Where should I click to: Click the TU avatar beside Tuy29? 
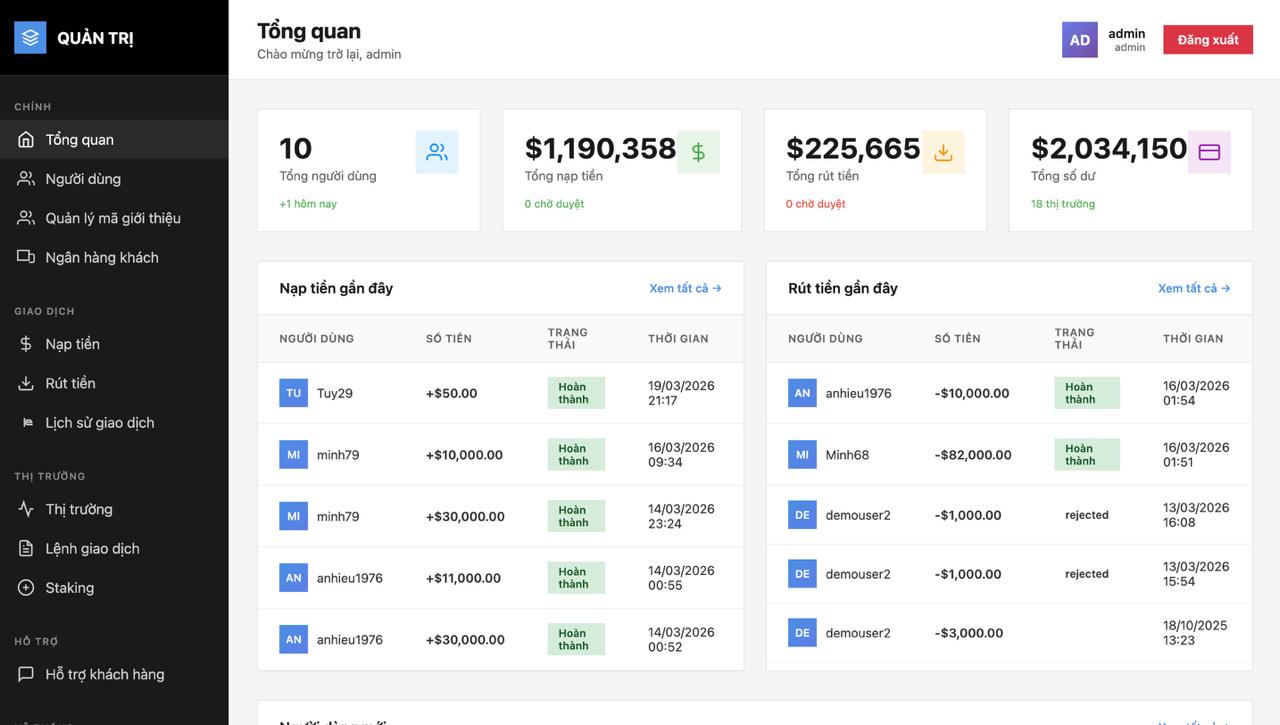(293, 393)
